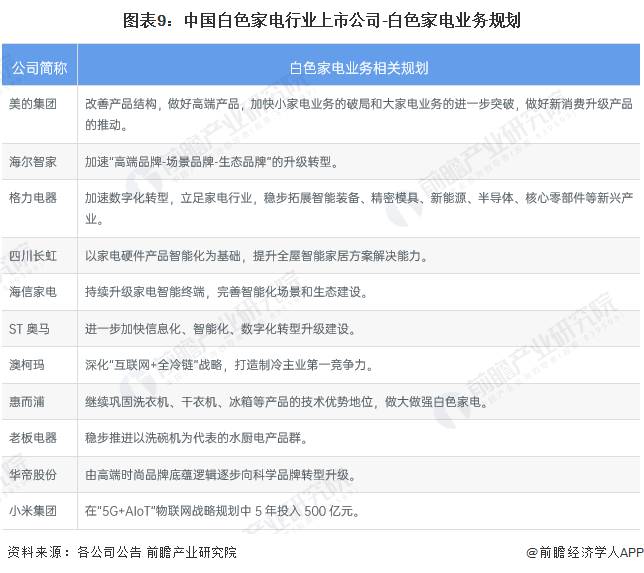
Task: Click the plan text starting 继续巩固洗衣机
Action: (287, 402)
